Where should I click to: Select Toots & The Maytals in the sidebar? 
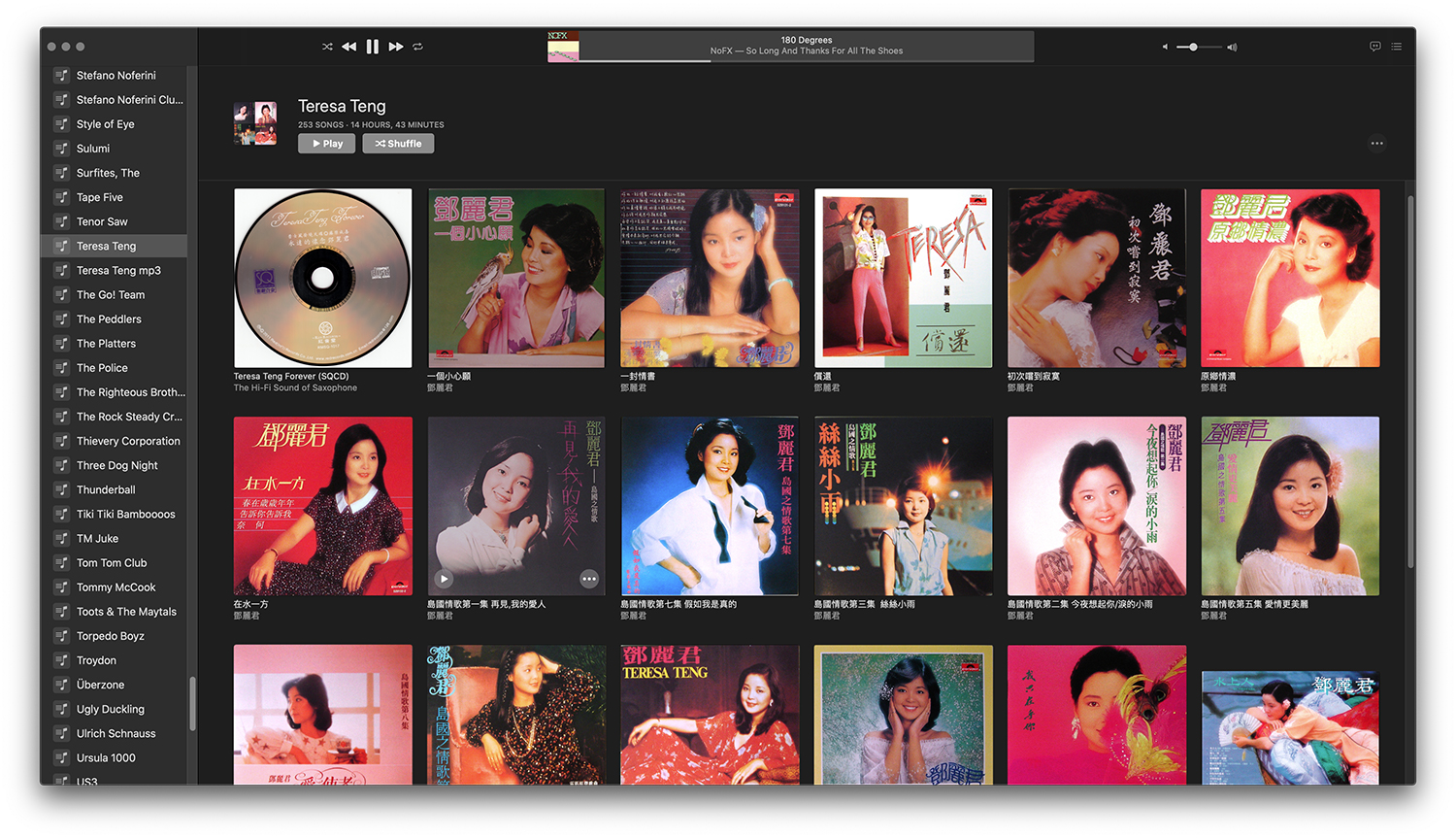coord(115,611)
